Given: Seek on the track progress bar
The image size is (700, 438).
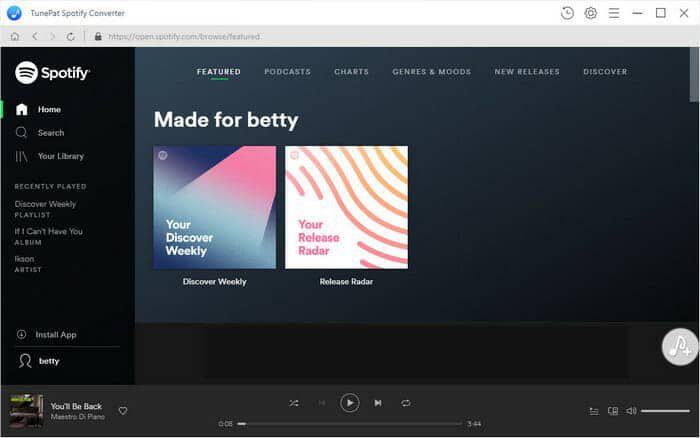Looking at the screenshot, I should (x=350, y=424).
